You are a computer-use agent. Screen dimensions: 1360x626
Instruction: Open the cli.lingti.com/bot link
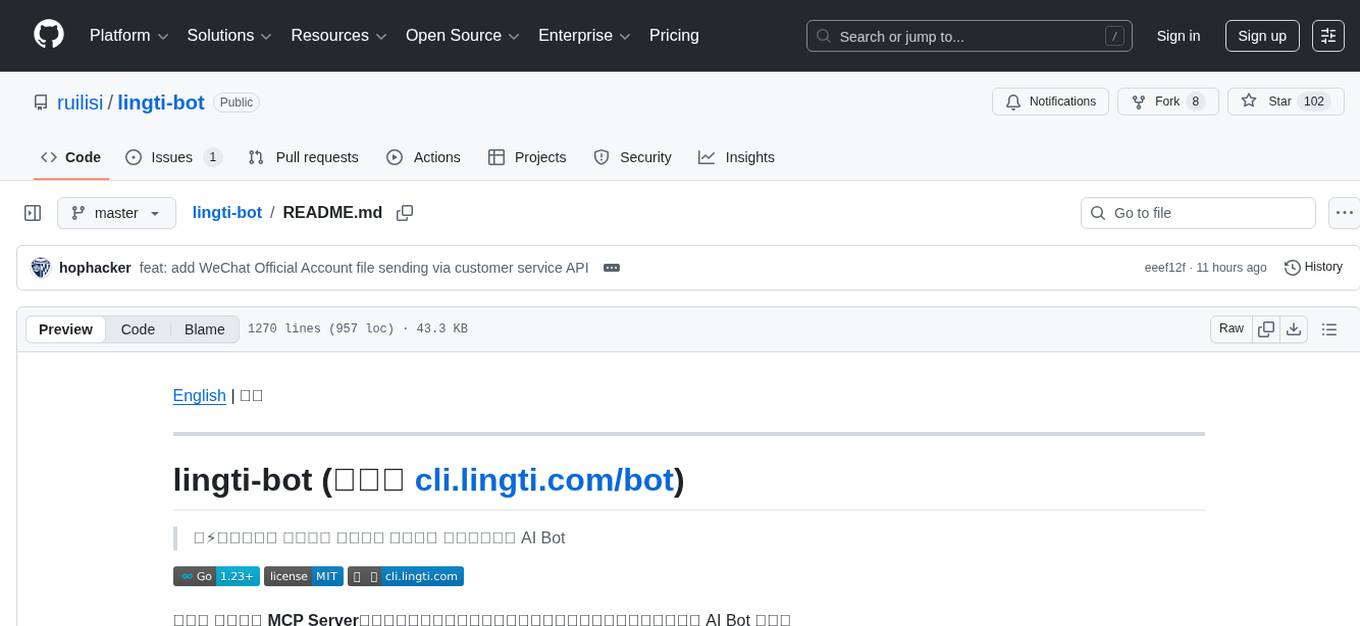[545, 480]
